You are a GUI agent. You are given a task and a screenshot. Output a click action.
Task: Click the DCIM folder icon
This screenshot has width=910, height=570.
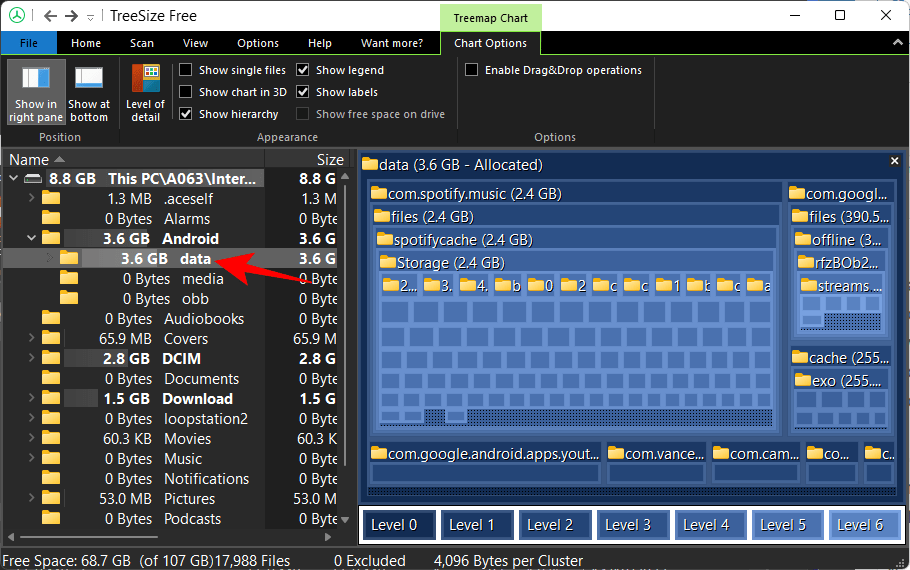click(51, 358)
